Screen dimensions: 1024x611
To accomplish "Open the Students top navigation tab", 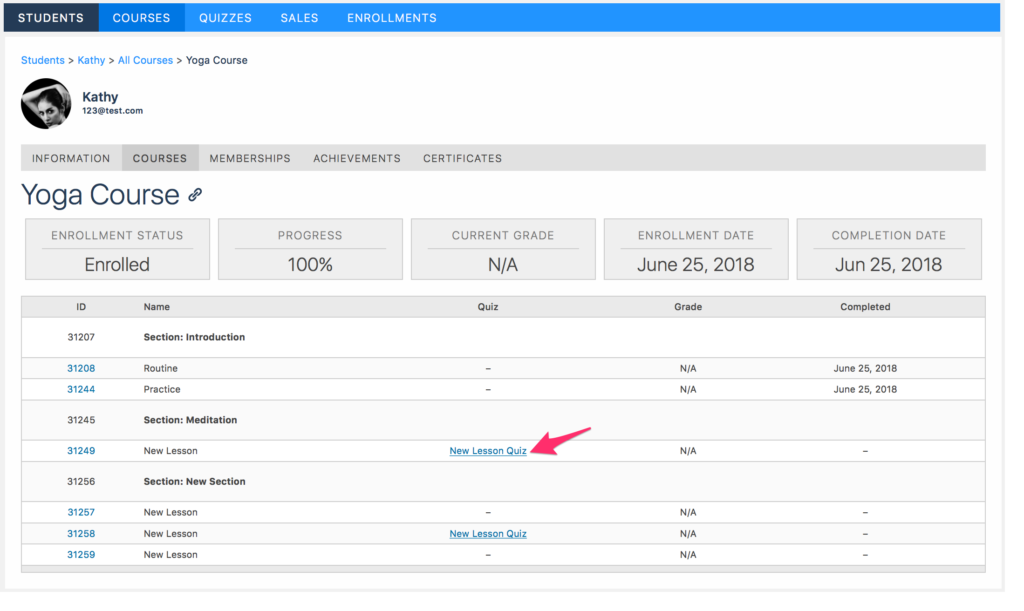I will (x=51, y=18).
